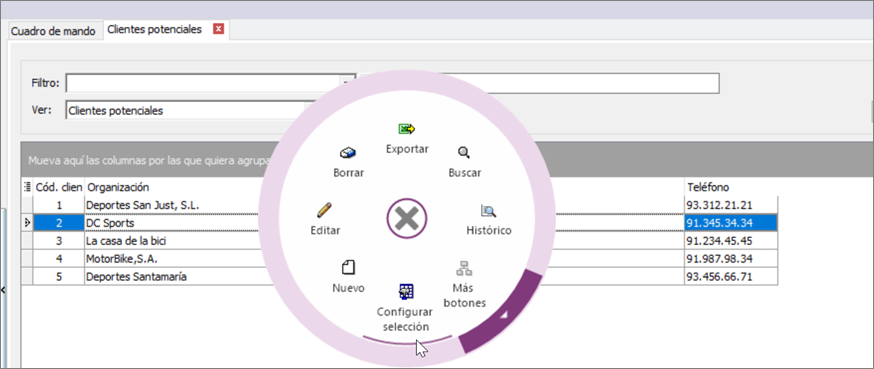Click the Borrar eraser icon

348,153
